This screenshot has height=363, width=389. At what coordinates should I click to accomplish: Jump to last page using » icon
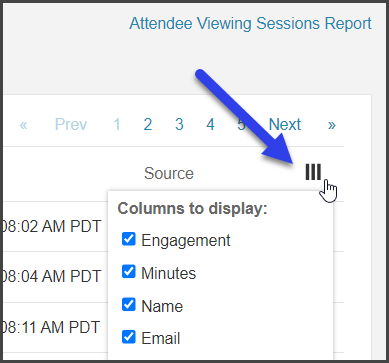(331, 125)
